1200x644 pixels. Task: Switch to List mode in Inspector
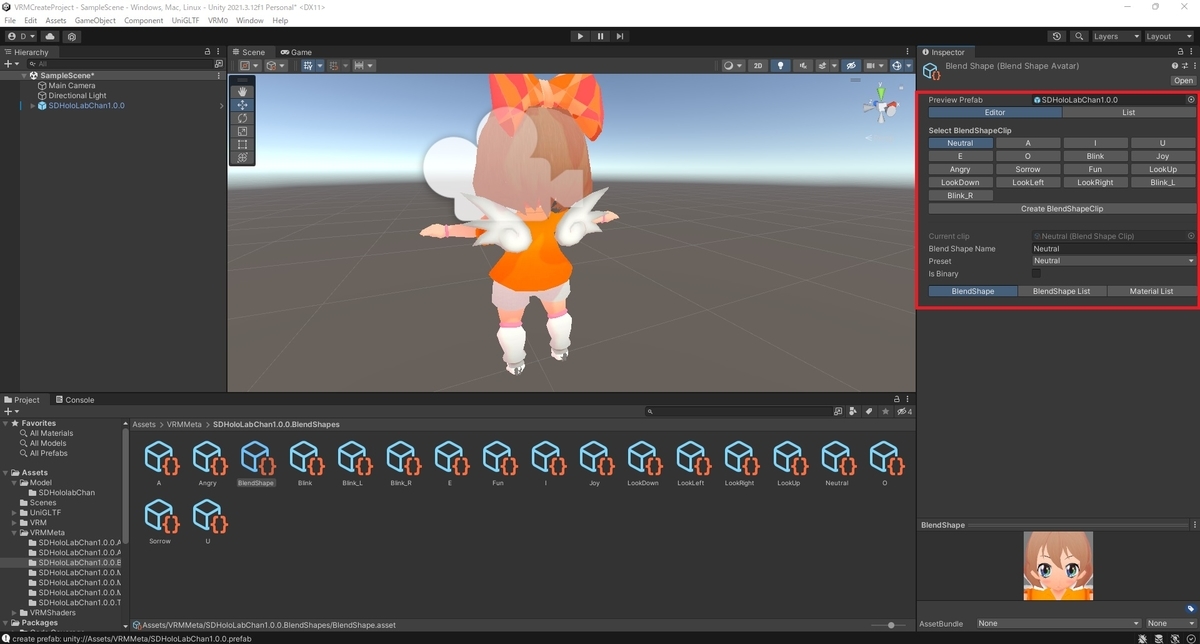click(x=1128, y=113)
